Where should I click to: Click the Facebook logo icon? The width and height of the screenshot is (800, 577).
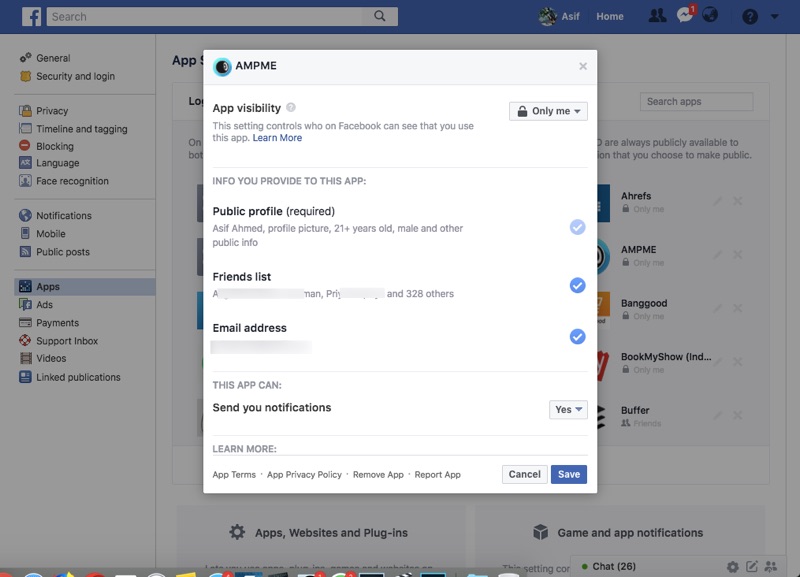[x=31, y=16]
